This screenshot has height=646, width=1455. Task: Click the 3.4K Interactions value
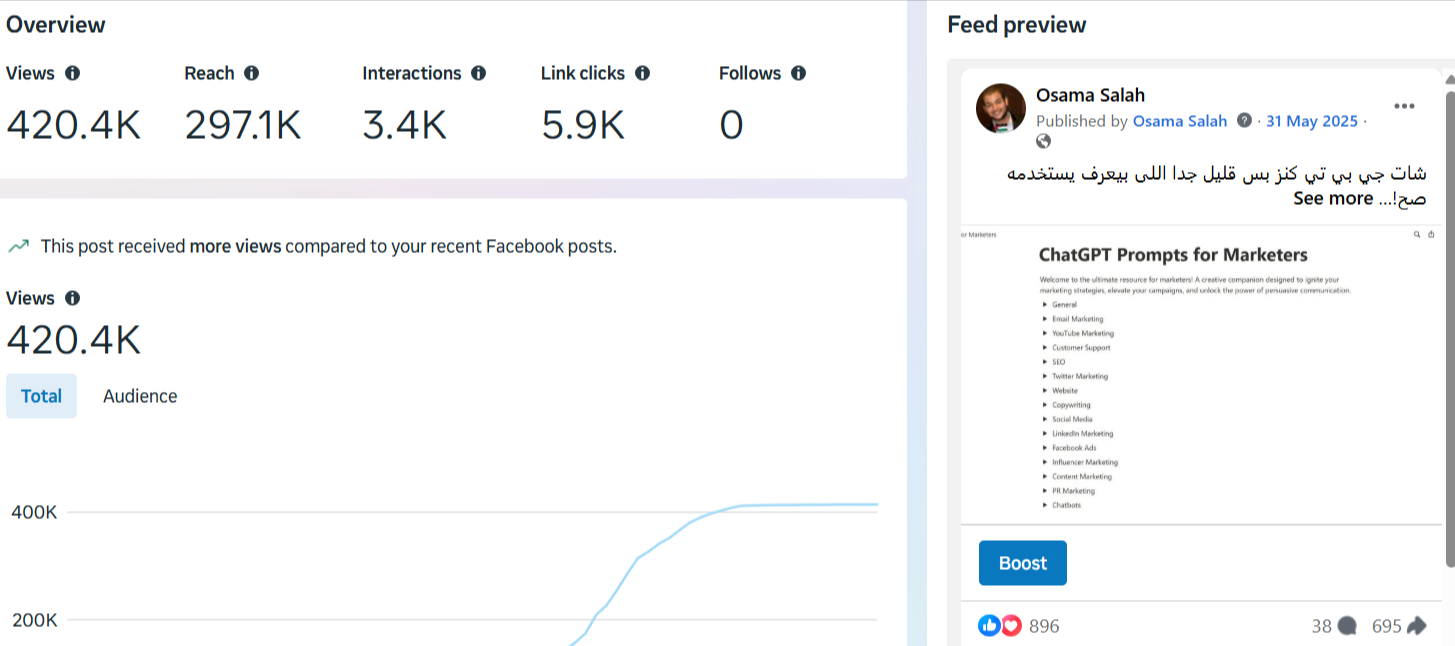[x=404, y=125]
